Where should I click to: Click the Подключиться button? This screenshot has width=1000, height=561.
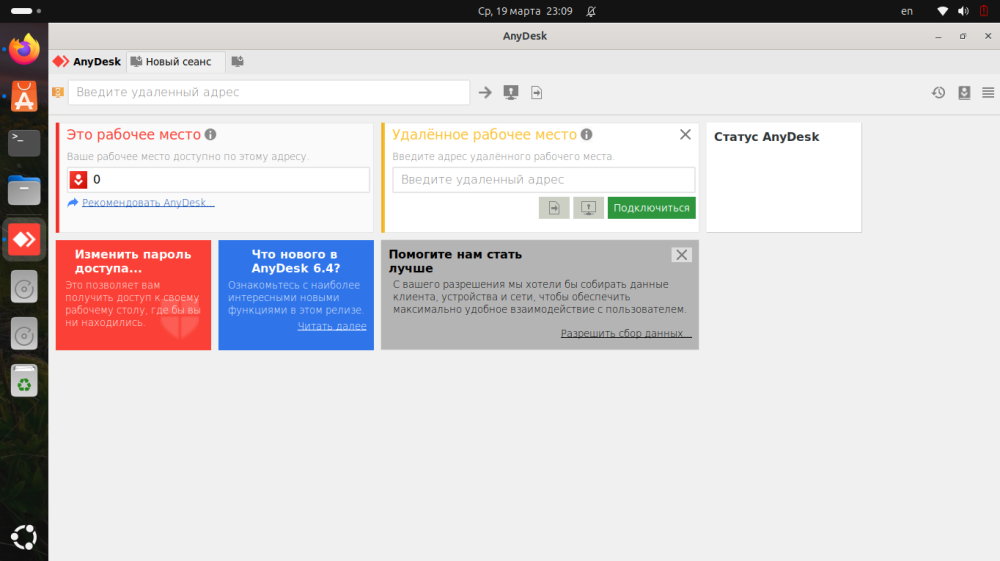[651, 208]
